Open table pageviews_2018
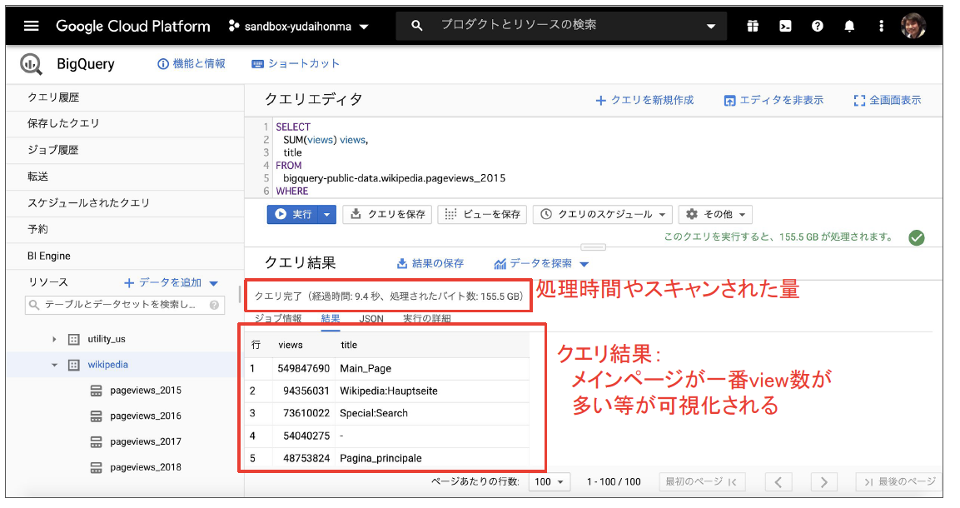 coord(146,468)
